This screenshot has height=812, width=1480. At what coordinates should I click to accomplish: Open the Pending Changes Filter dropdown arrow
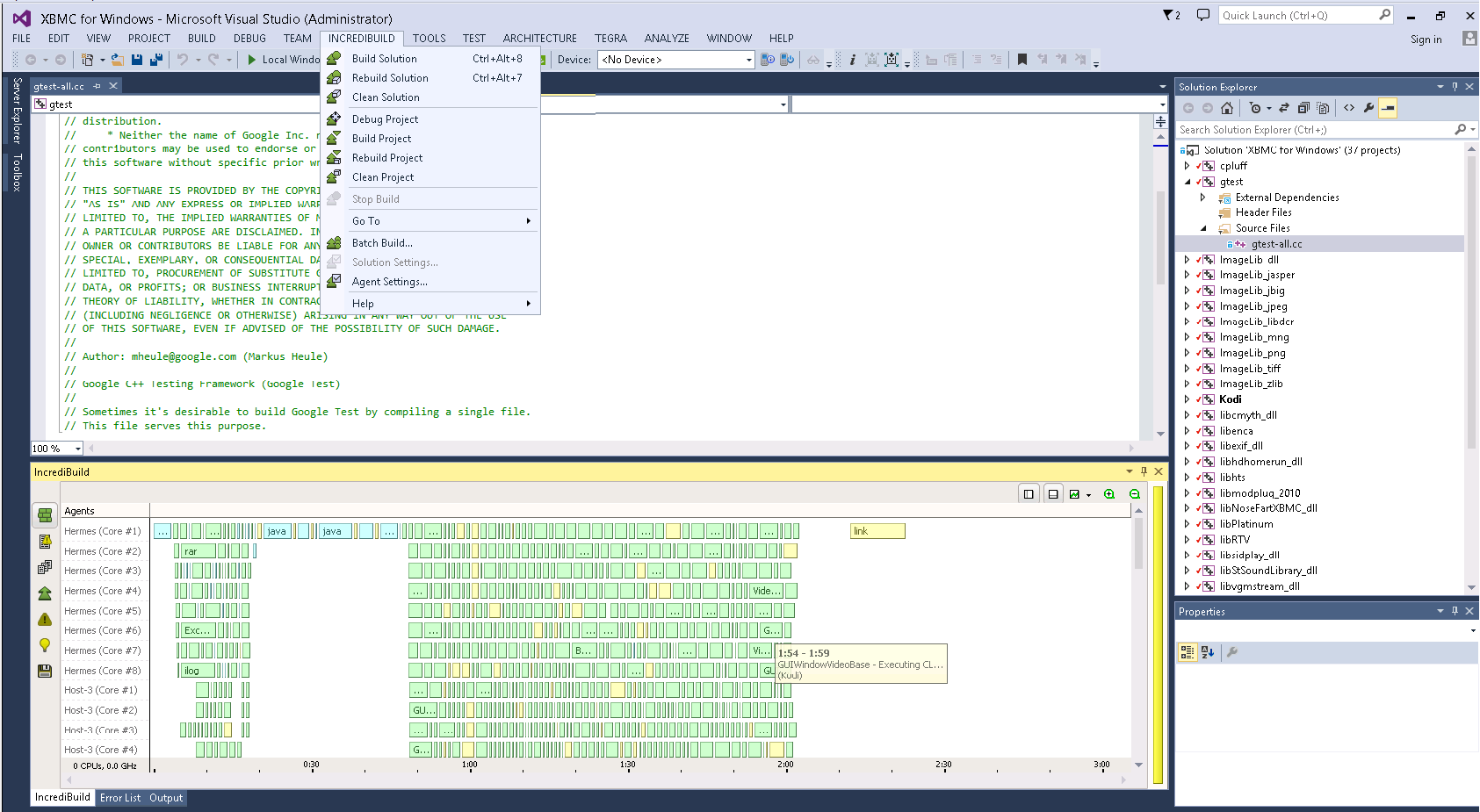coord(1269,108)
